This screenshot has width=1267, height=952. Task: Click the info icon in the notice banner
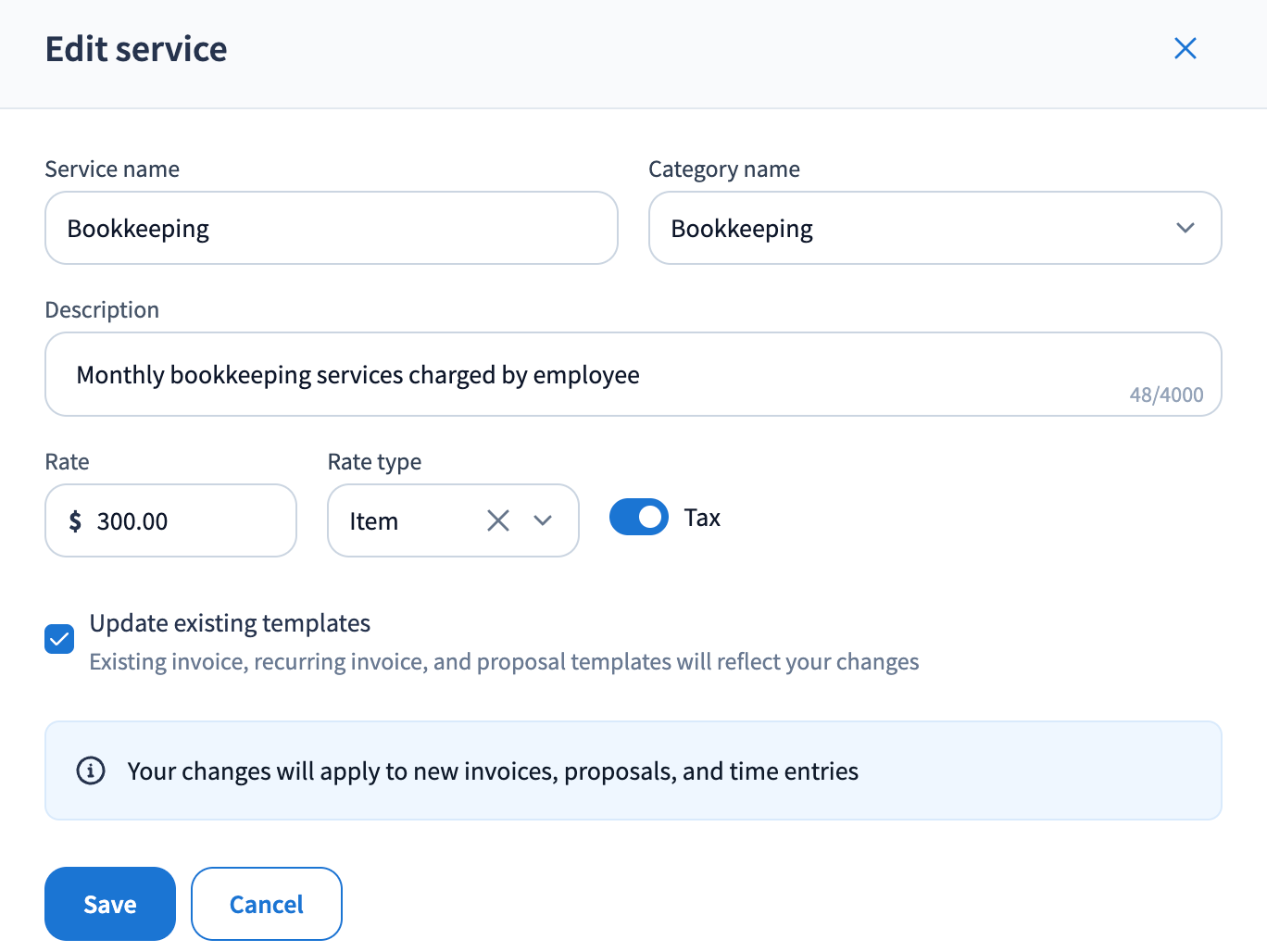pyautogui.click(x=91, y=770)
